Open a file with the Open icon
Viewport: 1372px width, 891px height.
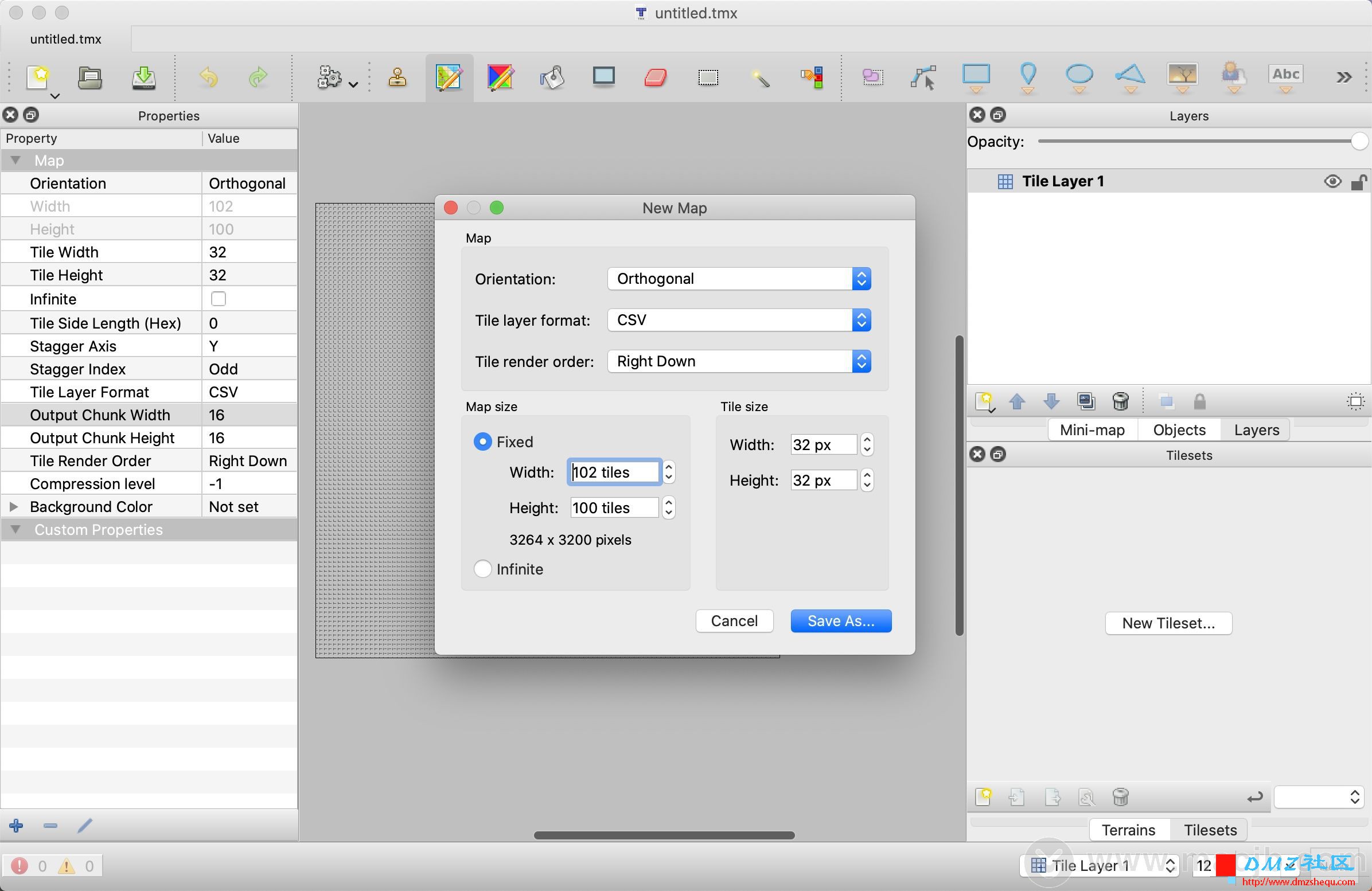pyautogui.click(x=90, y=77)
